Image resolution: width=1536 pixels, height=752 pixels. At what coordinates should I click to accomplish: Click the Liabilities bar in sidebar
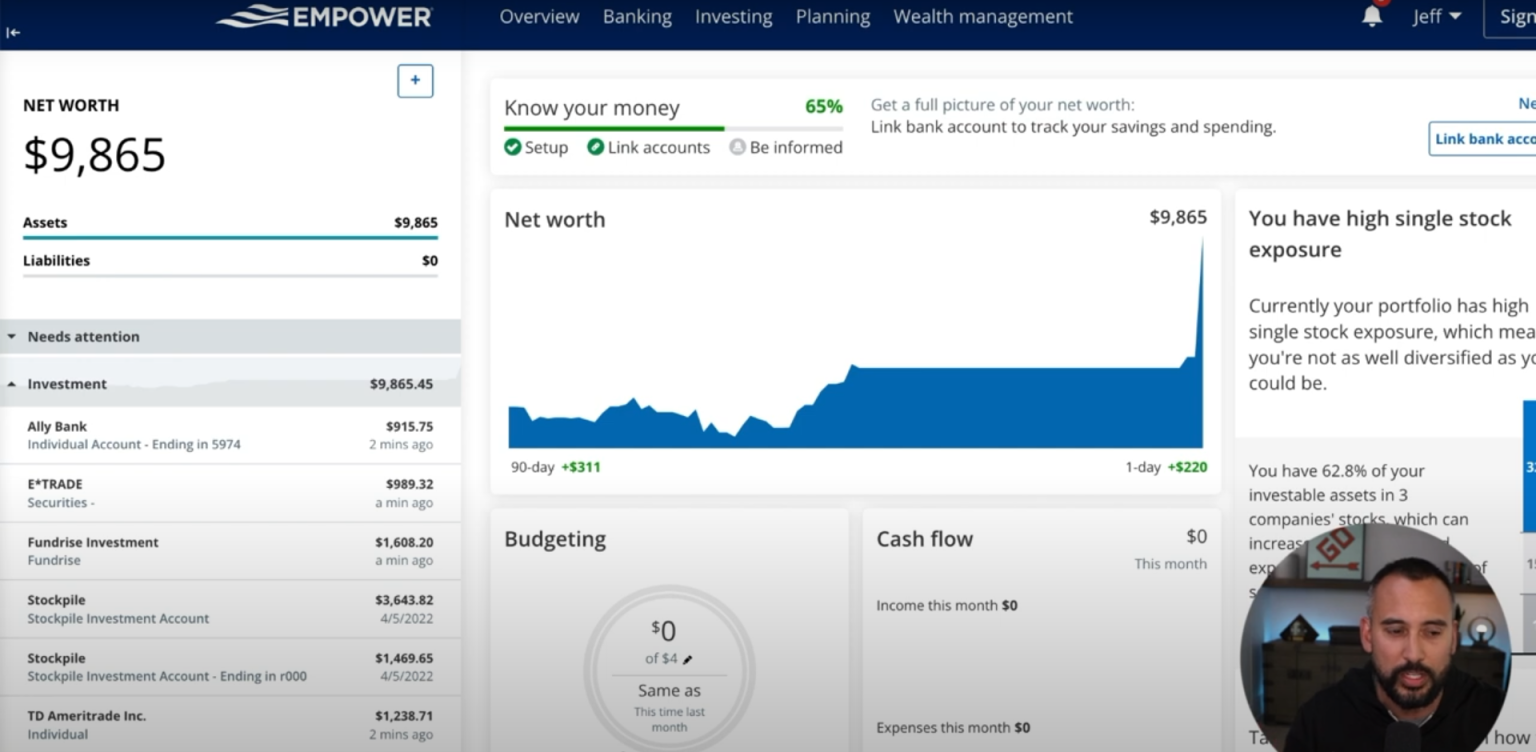(x=230, y=275)
